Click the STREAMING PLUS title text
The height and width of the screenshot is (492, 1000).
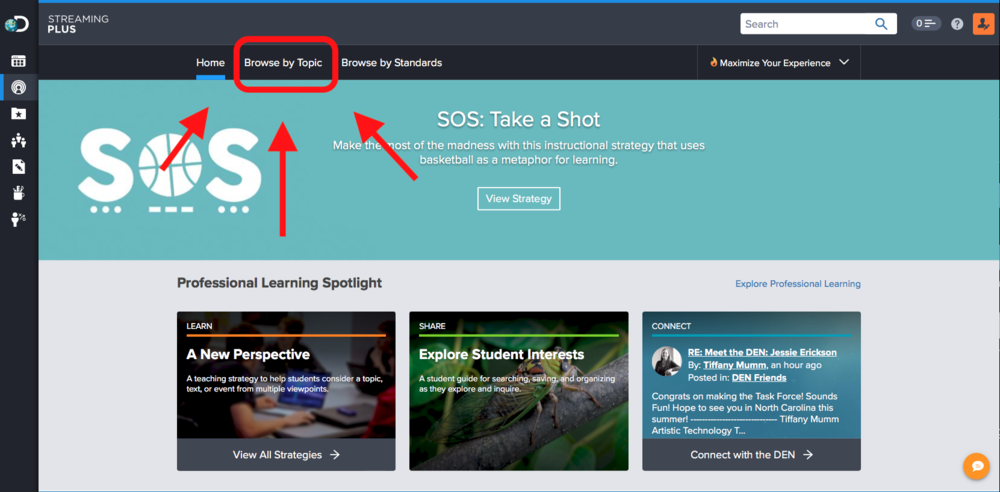tap(78, 24)
